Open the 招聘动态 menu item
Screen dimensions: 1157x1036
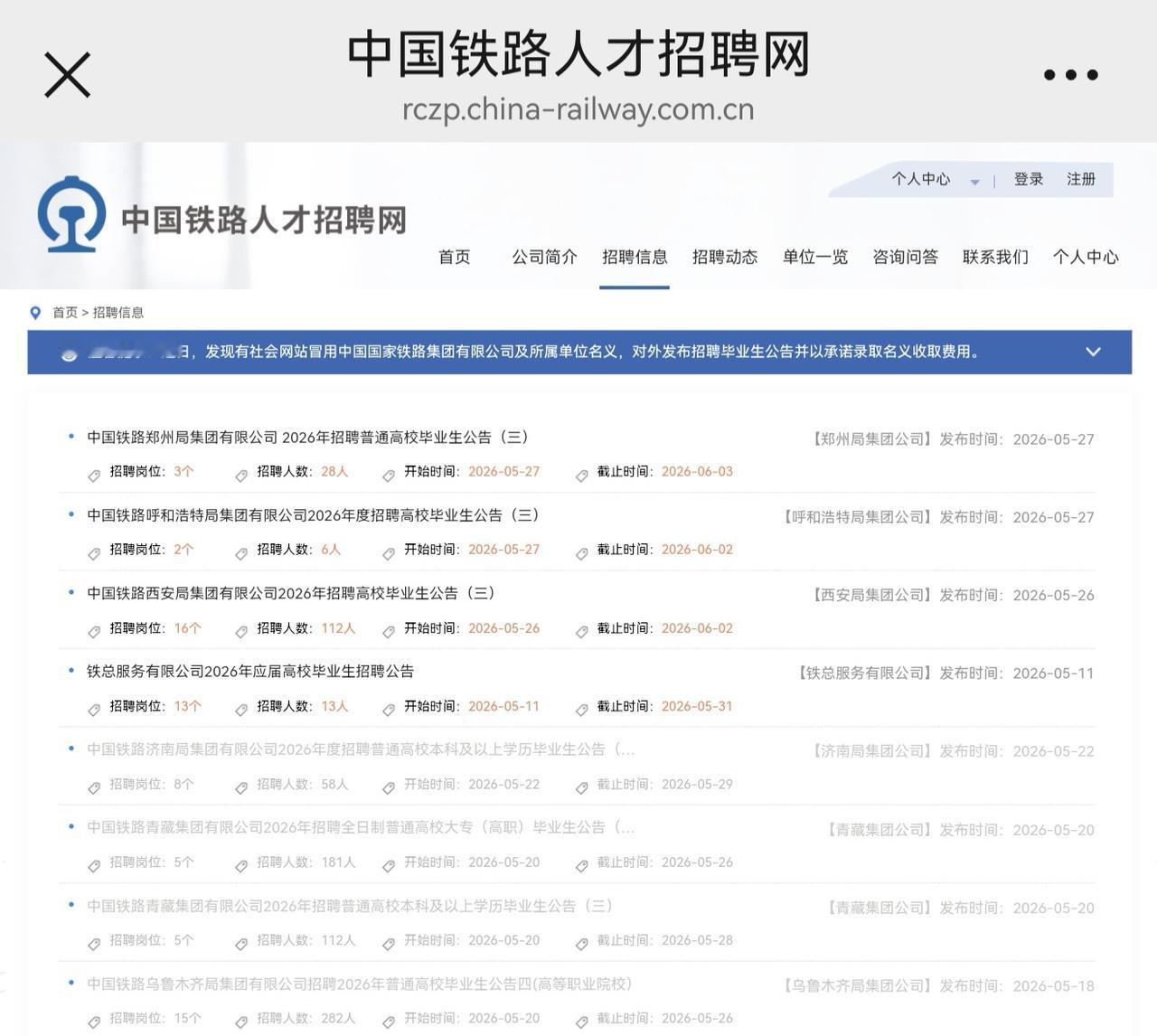click(725, 257)
